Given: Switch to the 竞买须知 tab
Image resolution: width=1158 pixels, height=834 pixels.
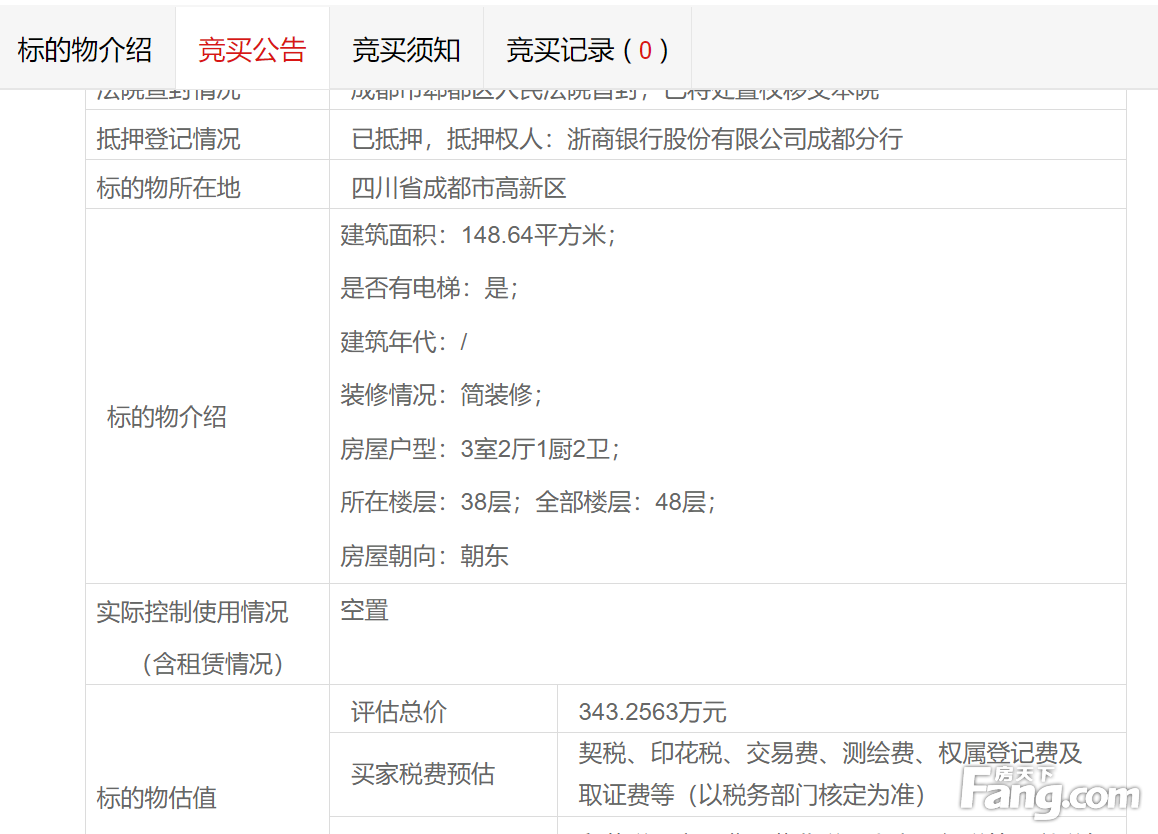Looking at the screenshot, I should pos(406,49).
